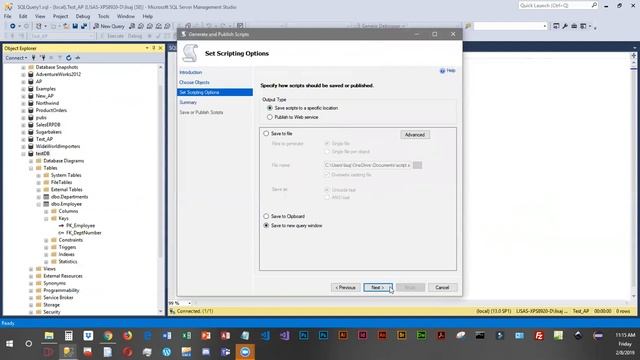Go to Introduction wizard step

tap(191, 72)
